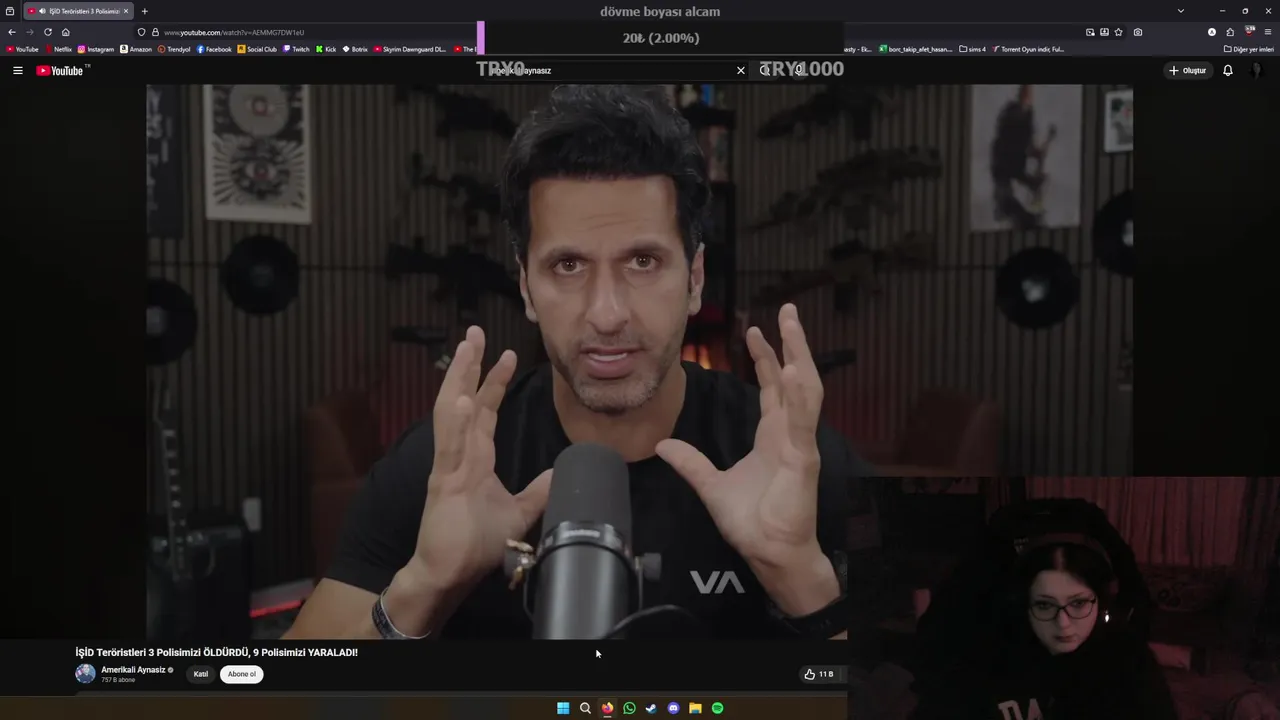Image resolution: width=1280 pixels, height=720 pixels.
Task: Open the channel avatar thumbnail
Action: pyautogui.click(x=85, y=674)
